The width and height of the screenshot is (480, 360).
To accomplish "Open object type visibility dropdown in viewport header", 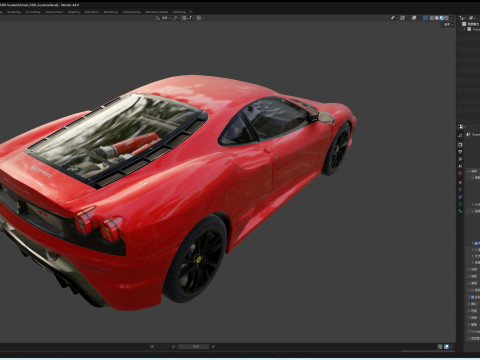I will pos(394,18).
